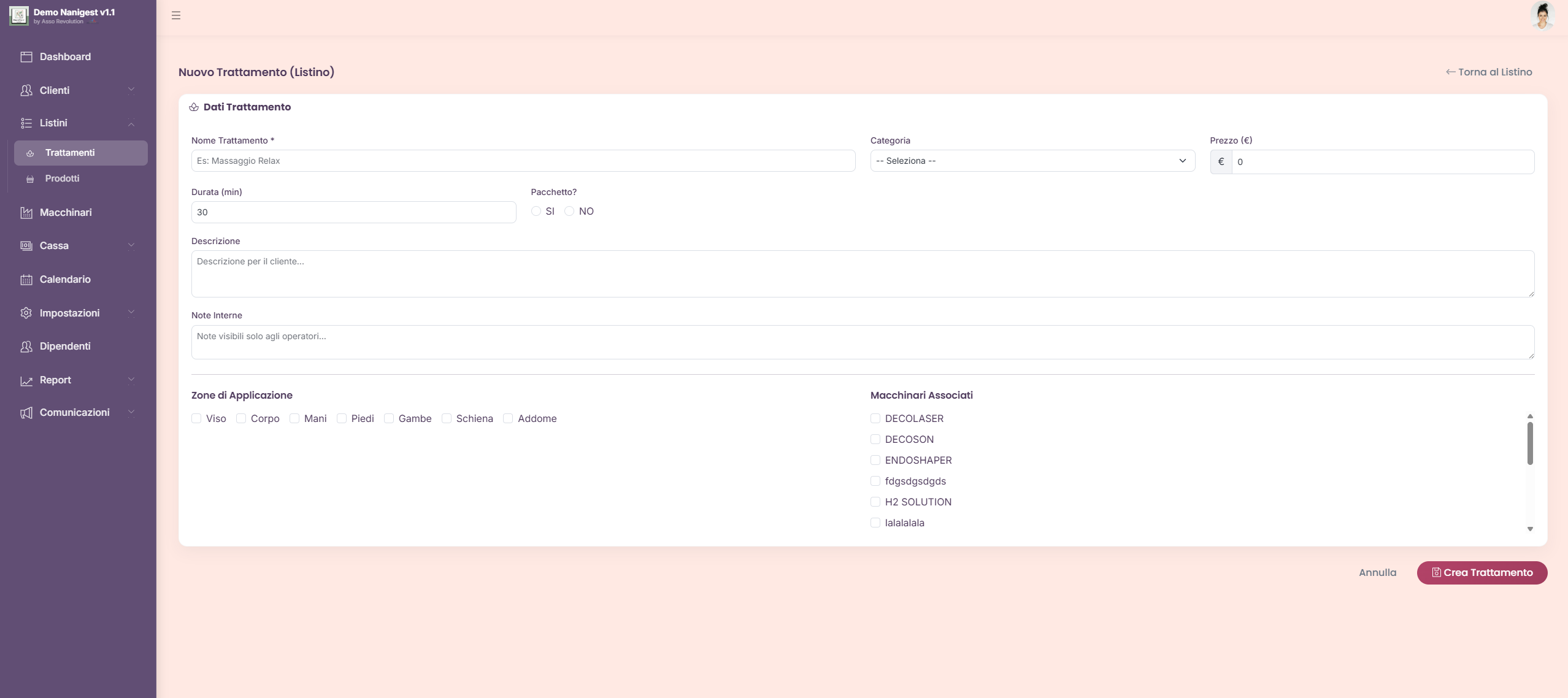This screenshot has width=1568, height=698.
Task: Open user avatar profile picture
Action: point(1542,15)
